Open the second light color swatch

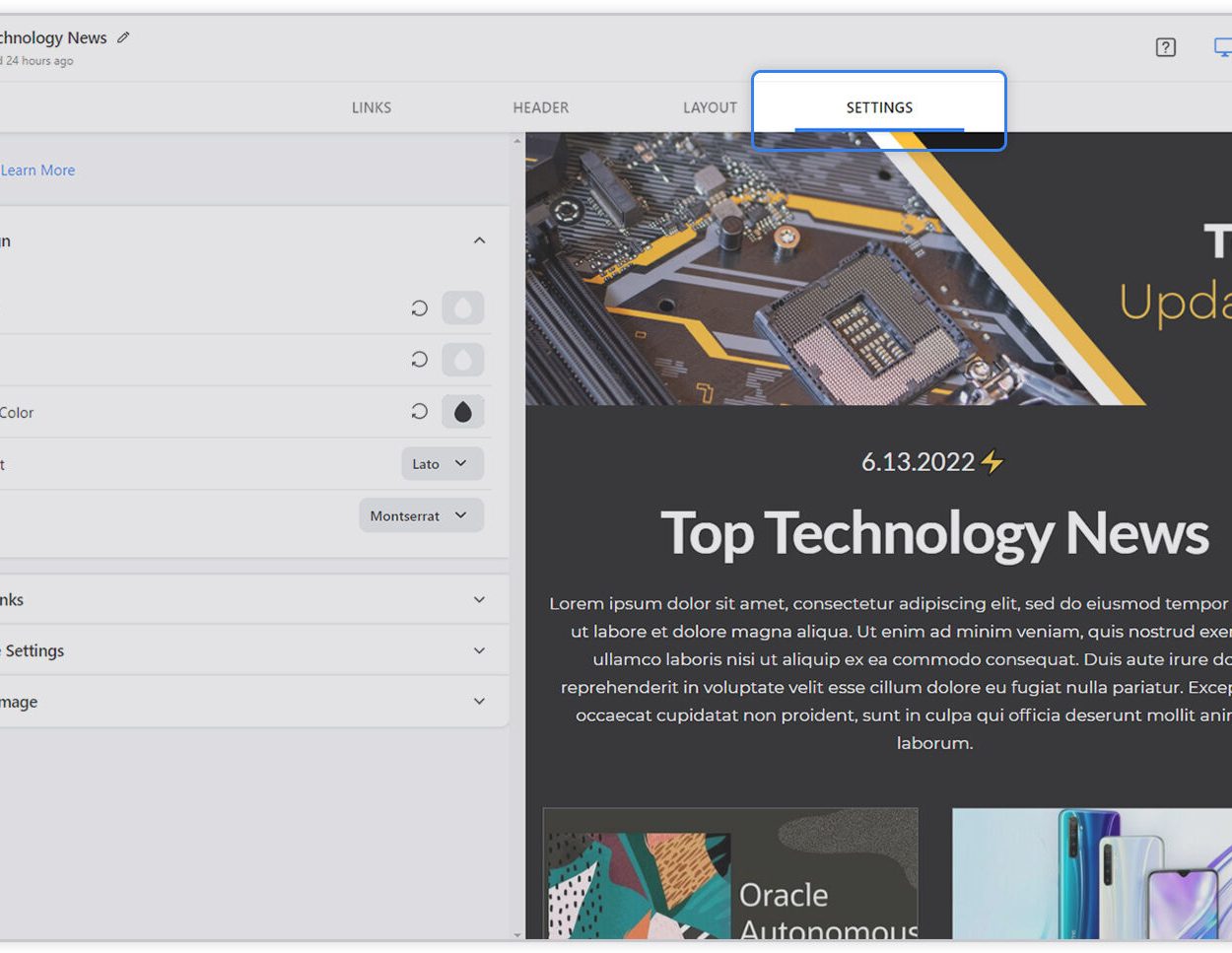(462, 360)
